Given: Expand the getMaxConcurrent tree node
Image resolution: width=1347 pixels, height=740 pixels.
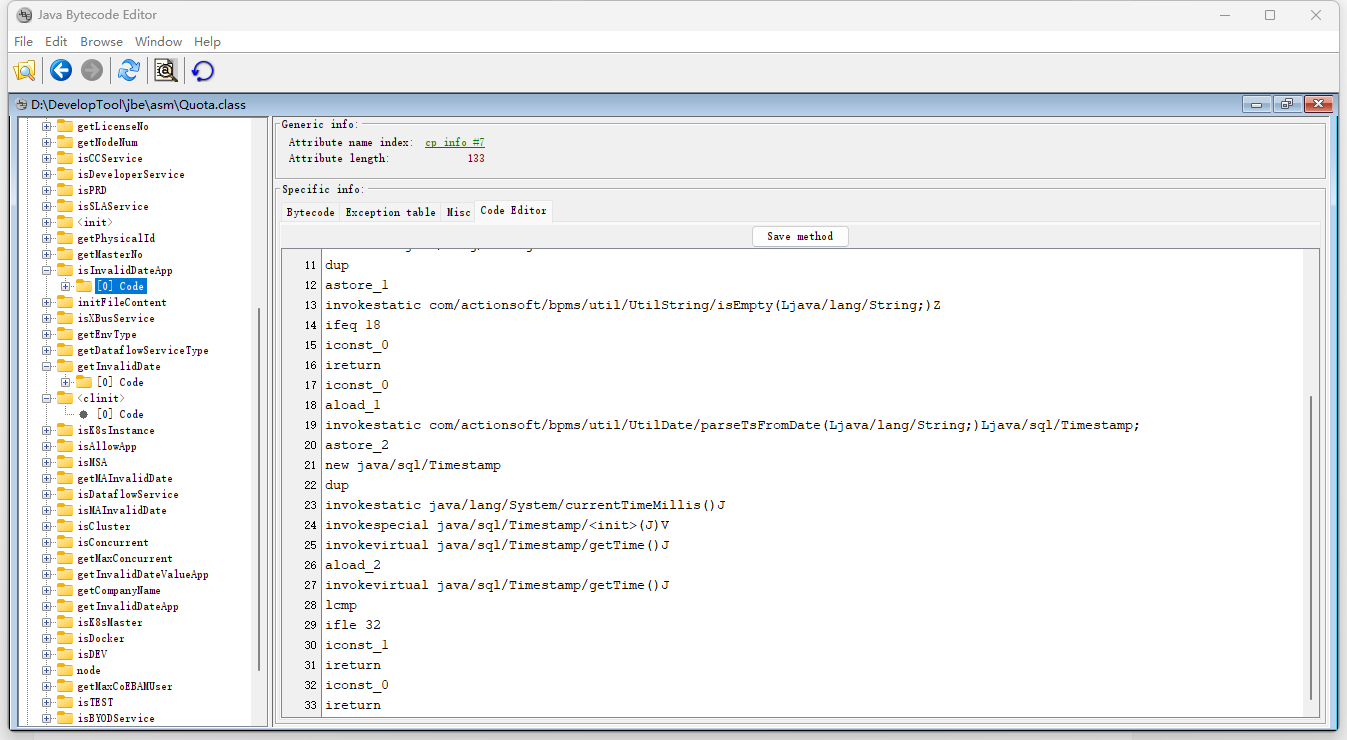Looking at the screenshot, I should [46, 558].
